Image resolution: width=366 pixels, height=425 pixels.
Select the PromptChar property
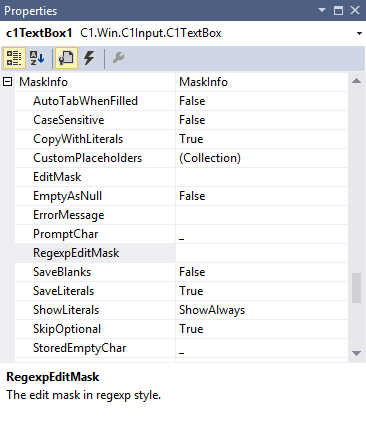[95, 234]
